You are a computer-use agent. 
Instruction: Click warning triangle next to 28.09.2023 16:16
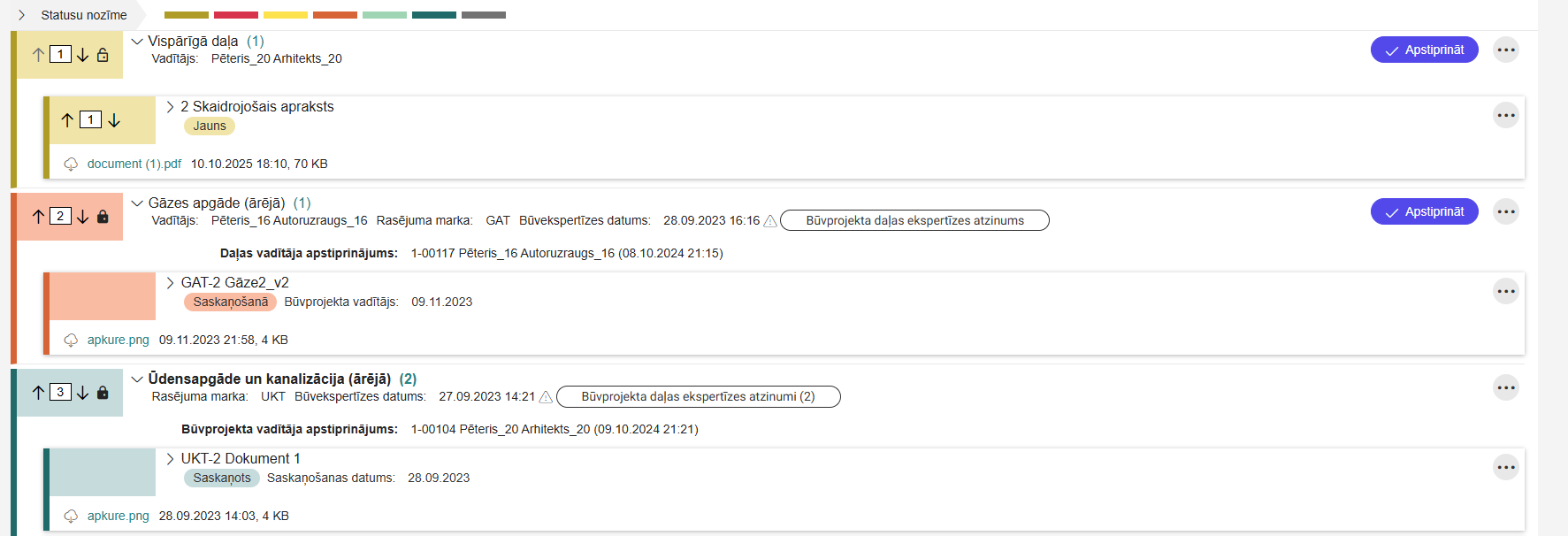(770, 221)
